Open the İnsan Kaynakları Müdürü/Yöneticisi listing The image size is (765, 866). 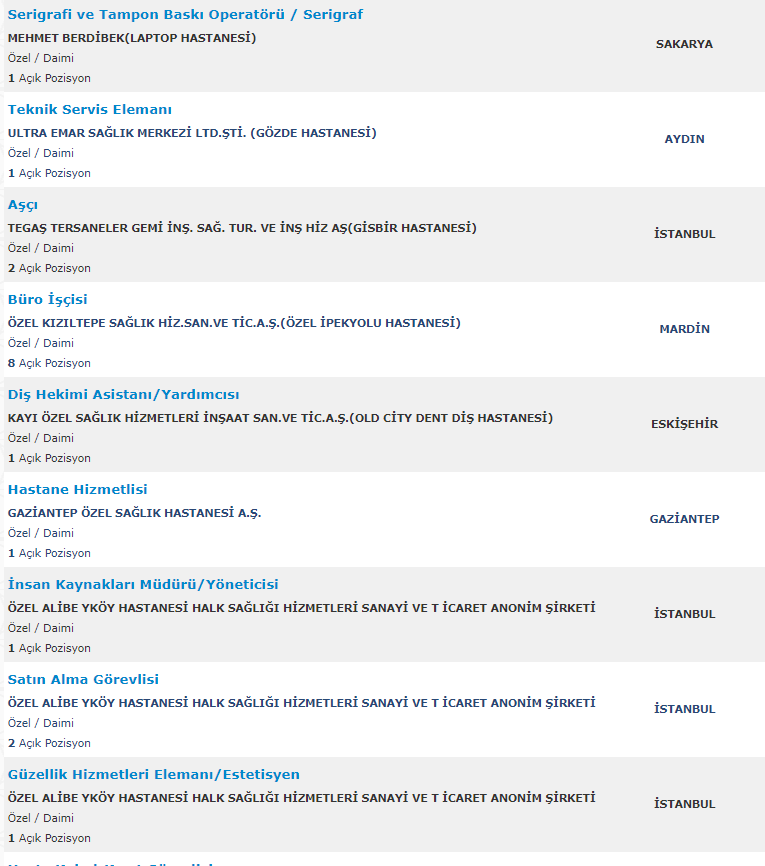pos(143,585)
